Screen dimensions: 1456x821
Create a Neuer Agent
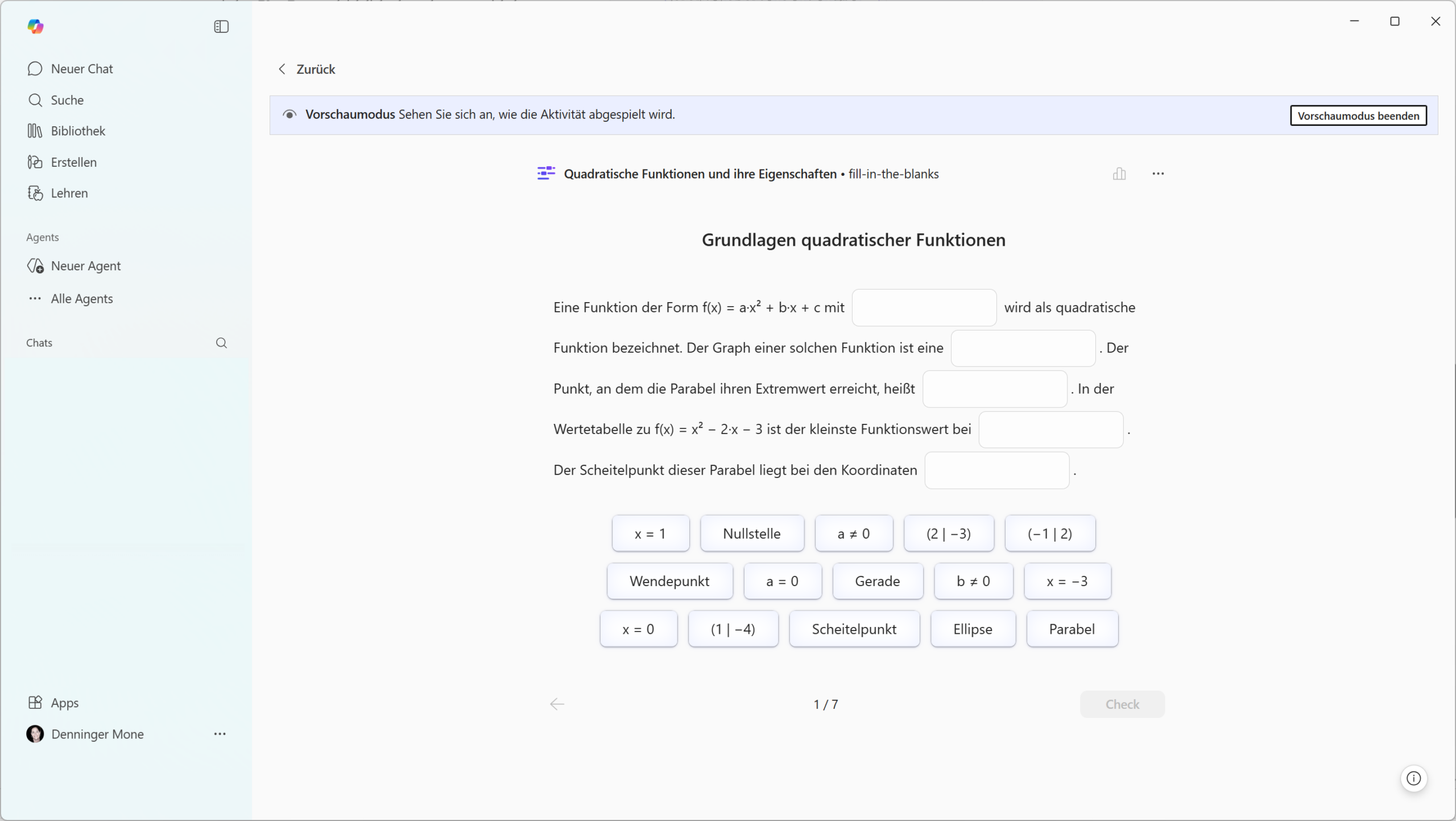[85, 266]
